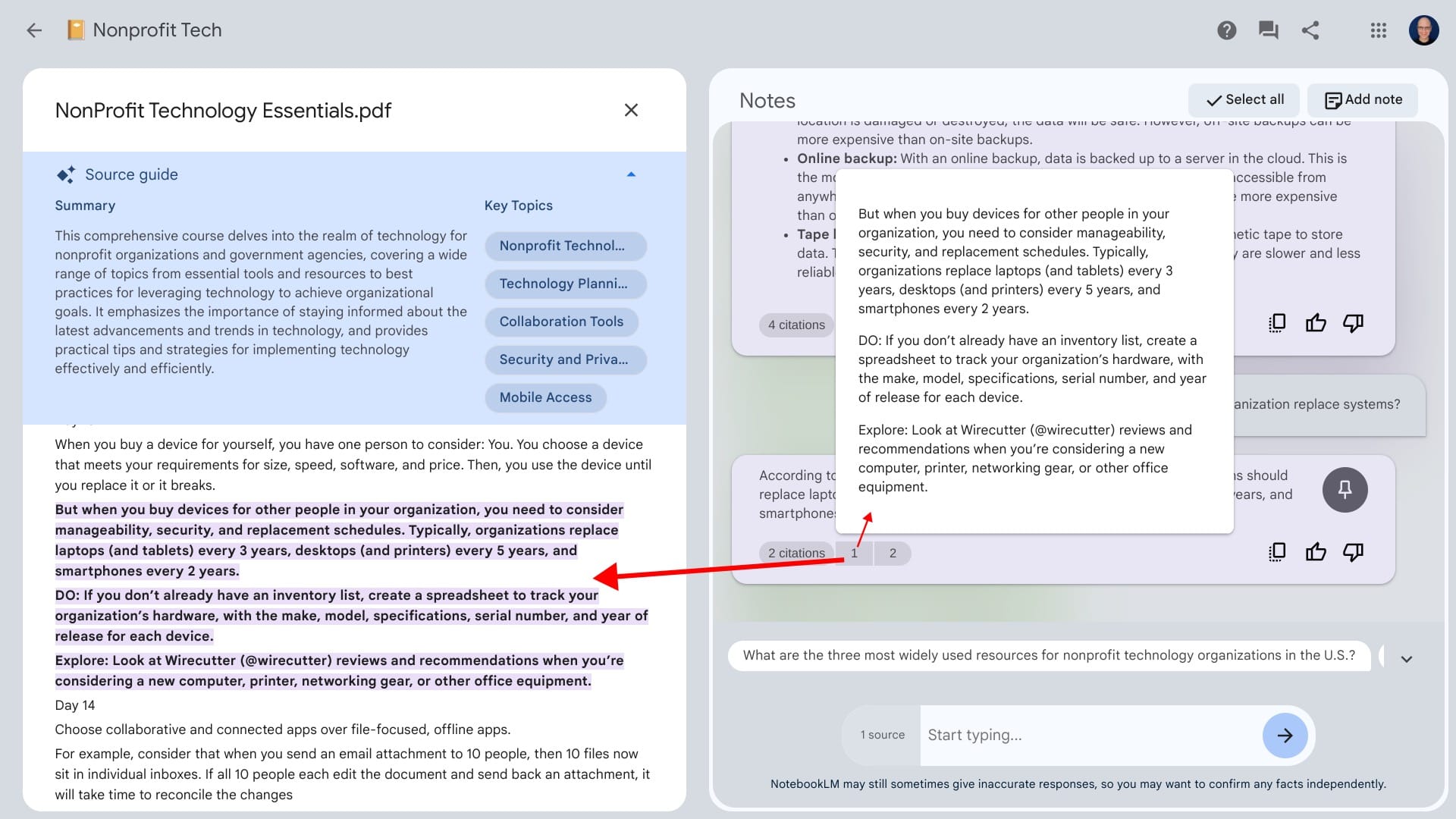Click the source paragraph 'Choose collaborative and connected apps'
Image resolution: width=1456 pixels, height=819 pixels.
282,730
